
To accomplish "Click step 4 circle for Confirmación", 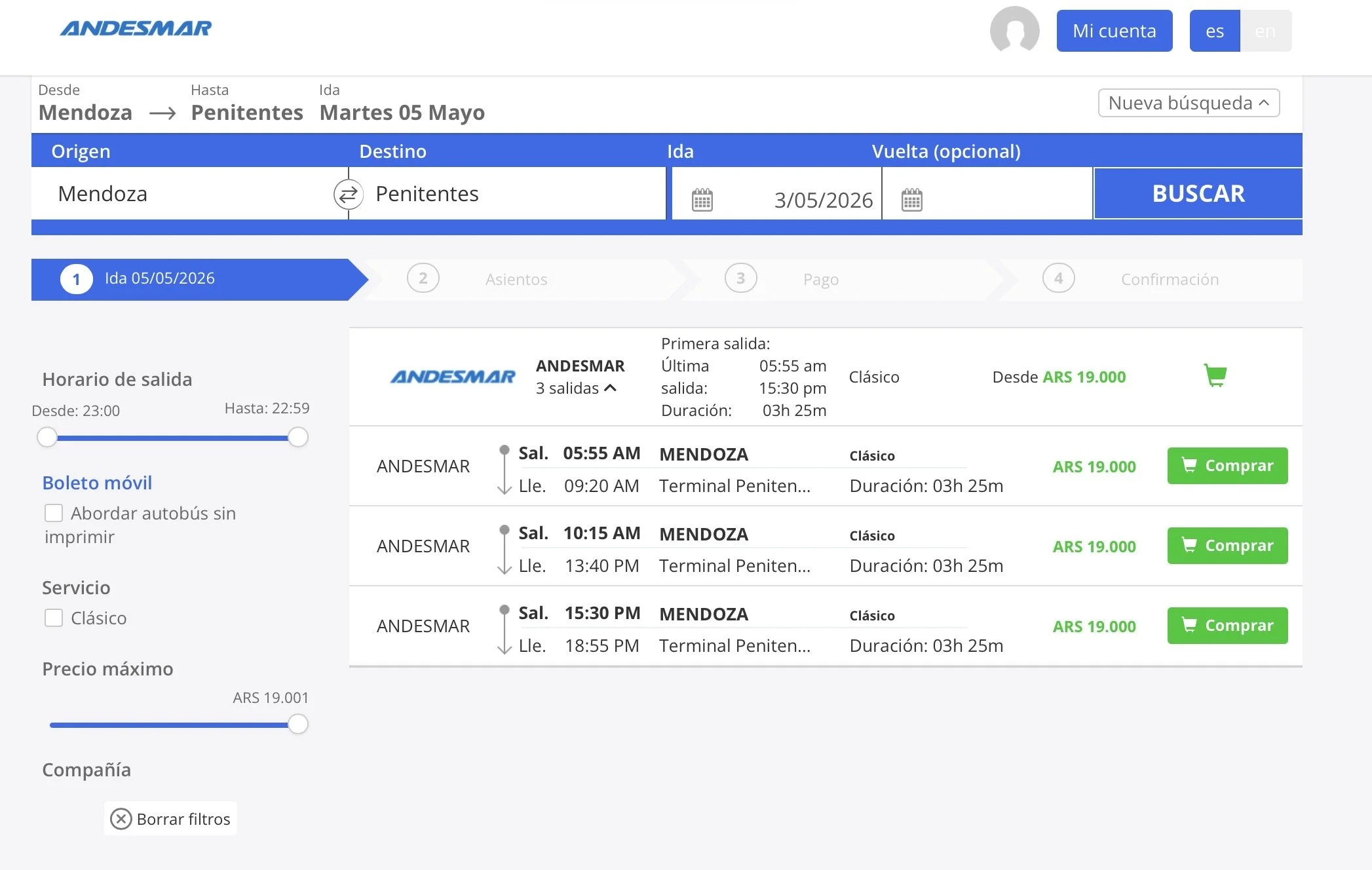I will tap(1059, 278).
